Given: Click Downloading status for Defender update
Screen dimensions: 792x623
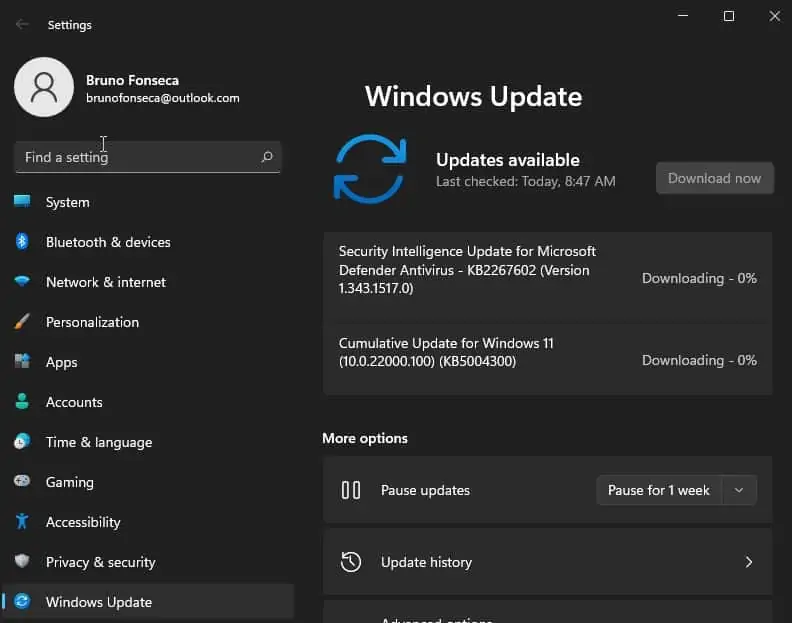Looking at the screenshot, I should click(x=699, y=278).
